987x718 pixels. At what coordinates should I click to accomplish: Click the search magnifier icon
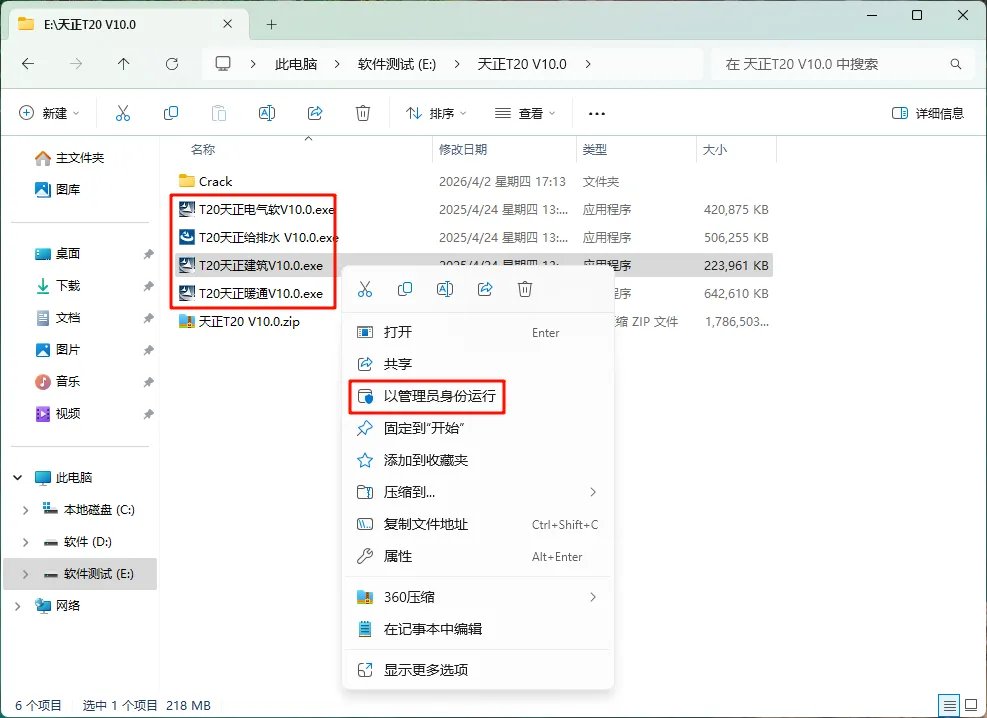coord(956,64)
